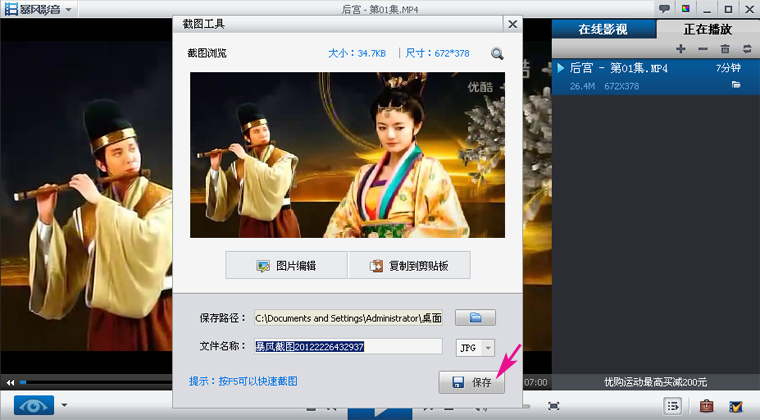This screenshot has width=760, height=420.
Task: Click the magnifier icon to zoom screenshot preview
Action: (497, 53)
